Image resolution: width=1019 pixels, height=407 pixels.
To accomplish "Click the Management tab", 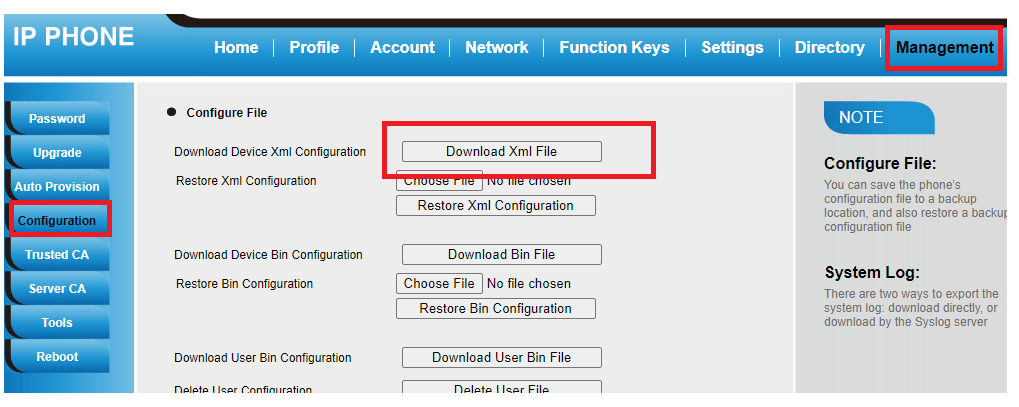I will coord(944,47).
